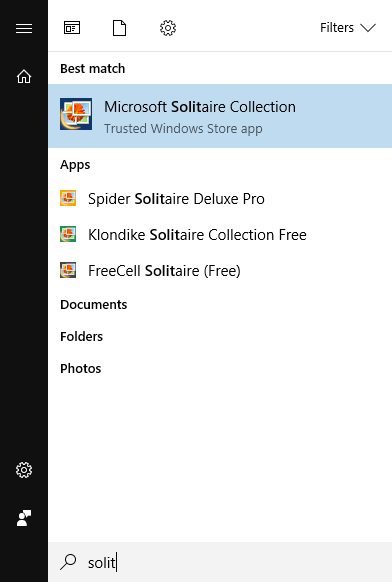Launch Microsoft Solitaire Collection best match

click(x=220, y=116)
